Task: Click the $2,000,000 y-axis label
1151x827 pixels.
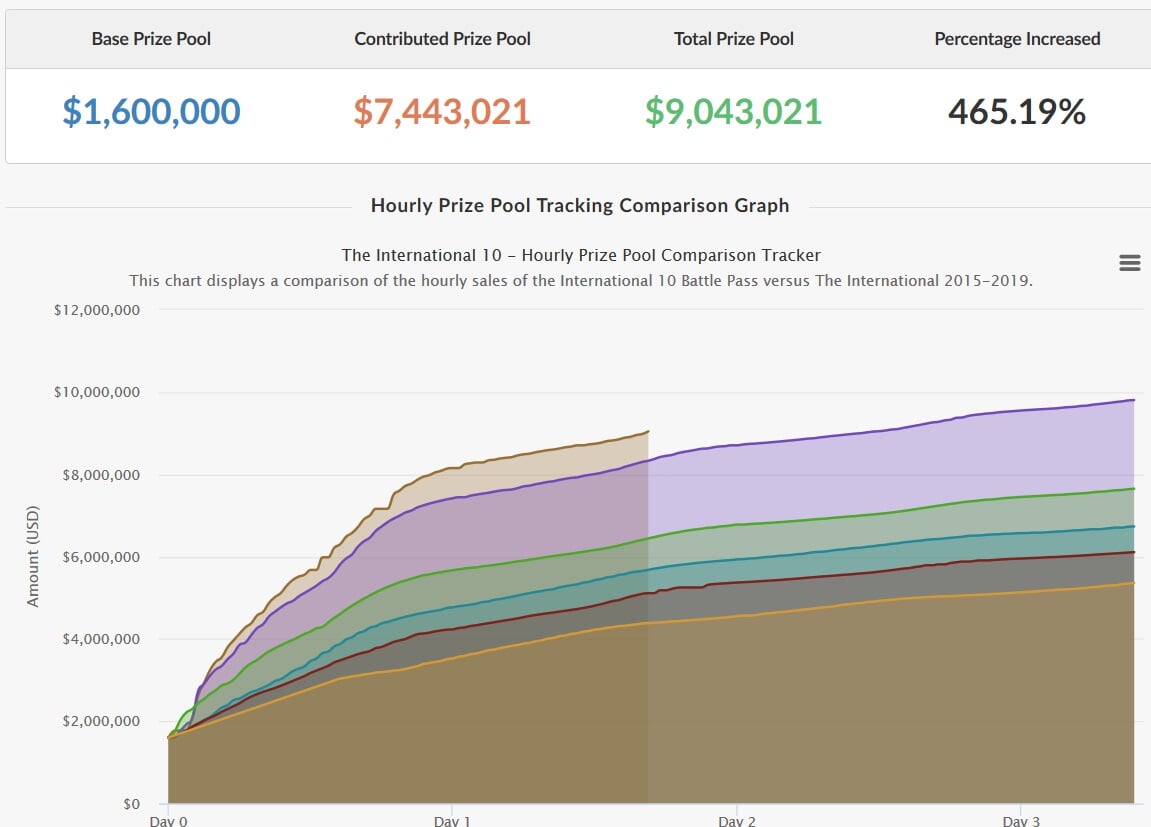Action: tap(101, 721)
